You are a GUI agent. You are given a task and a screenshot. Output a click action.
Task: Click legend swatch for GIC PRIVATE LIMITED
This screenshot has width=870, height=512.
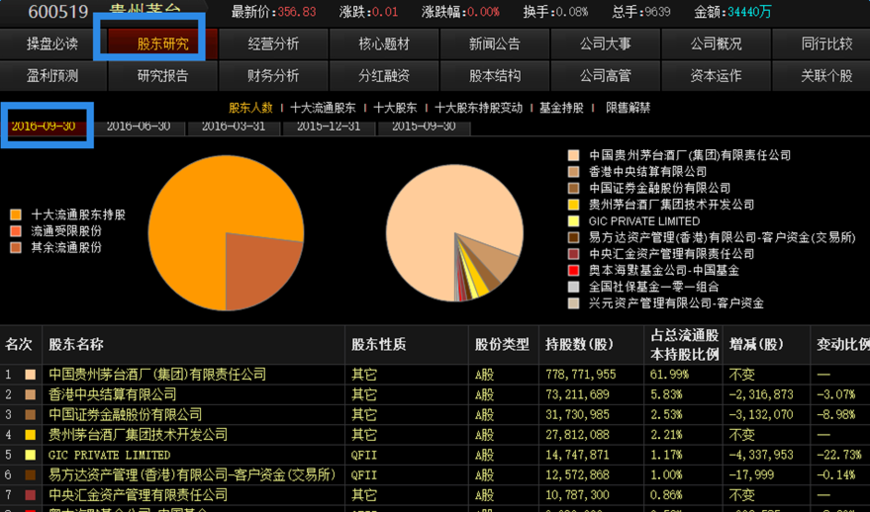573,221
